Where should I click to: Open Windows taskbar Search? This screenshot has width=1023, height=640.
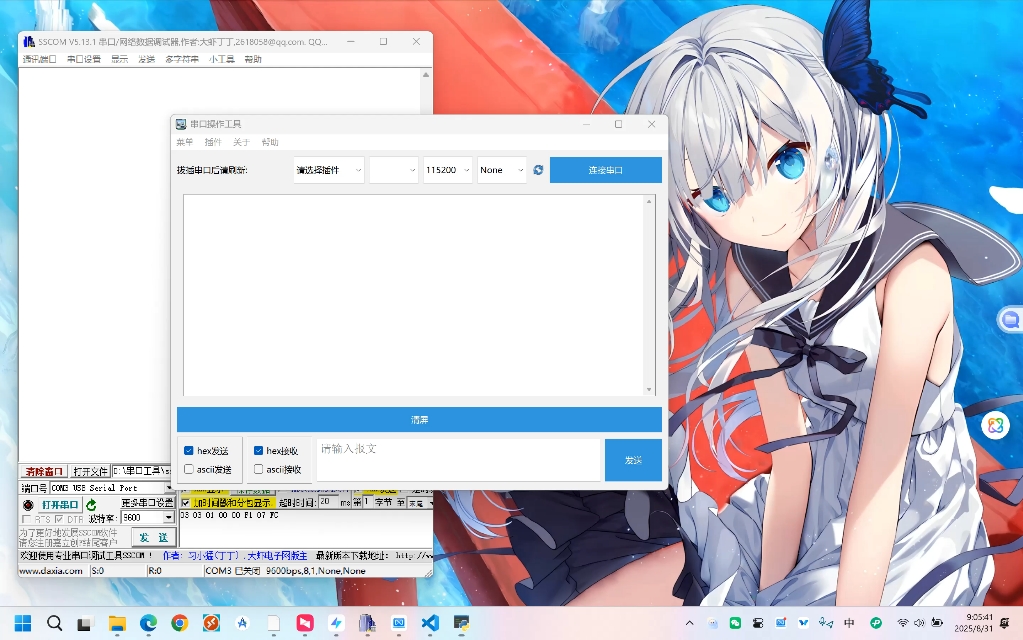[x=54, y=624]
